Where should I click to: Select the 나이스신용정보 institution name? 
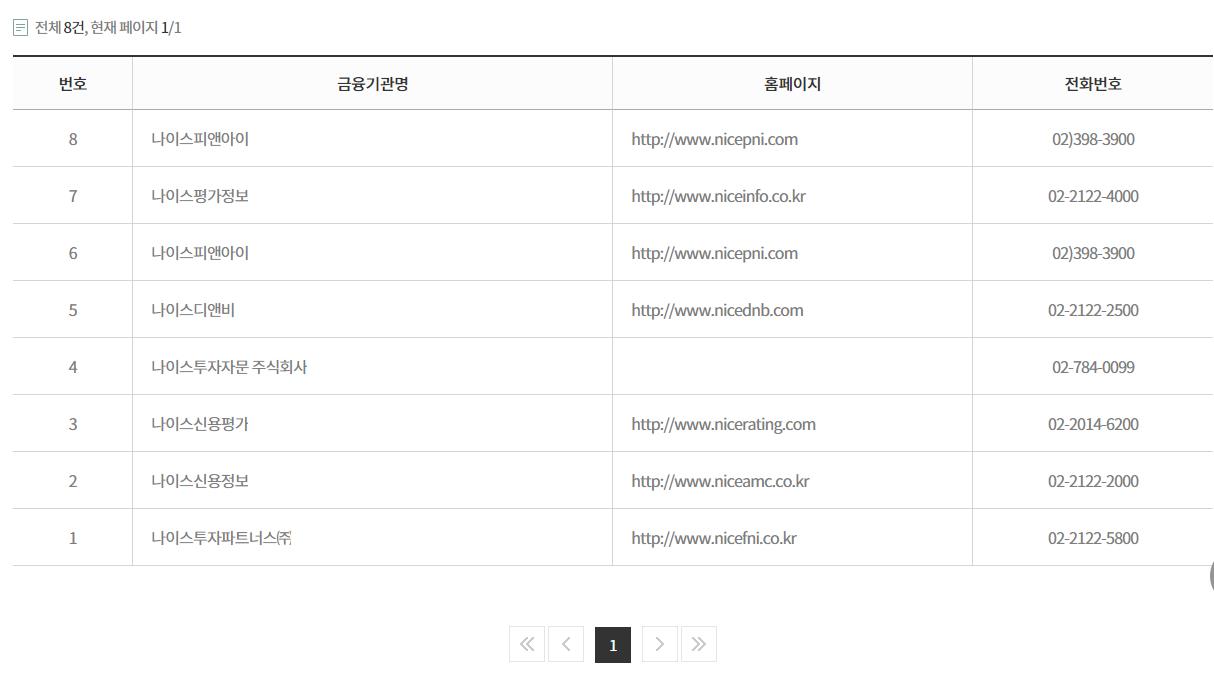click(200, 481)
